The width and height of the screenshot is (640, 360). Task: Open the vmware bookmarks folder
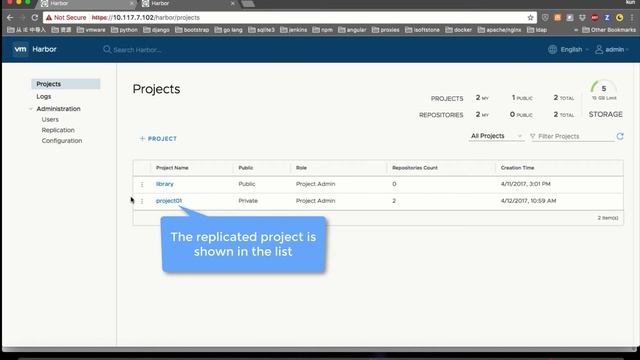click(x=91, y=30)
